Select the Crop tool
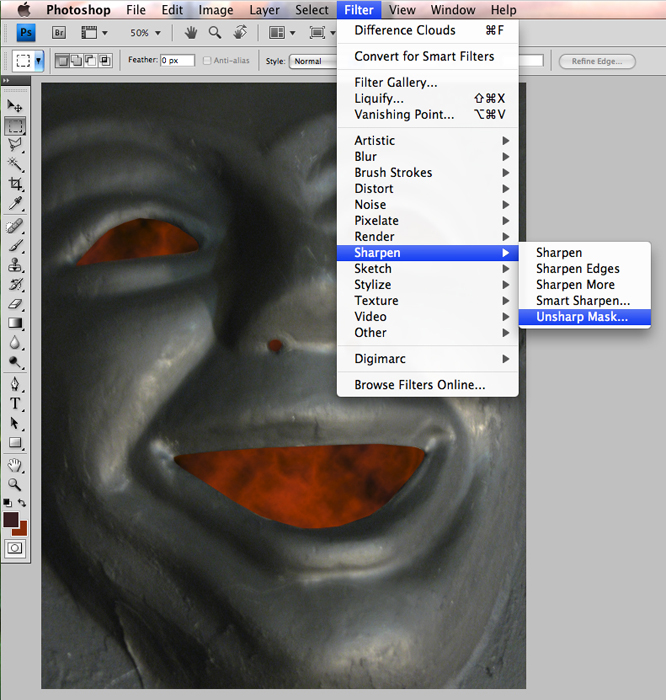666x700 pixels. (x=15, y=183)
